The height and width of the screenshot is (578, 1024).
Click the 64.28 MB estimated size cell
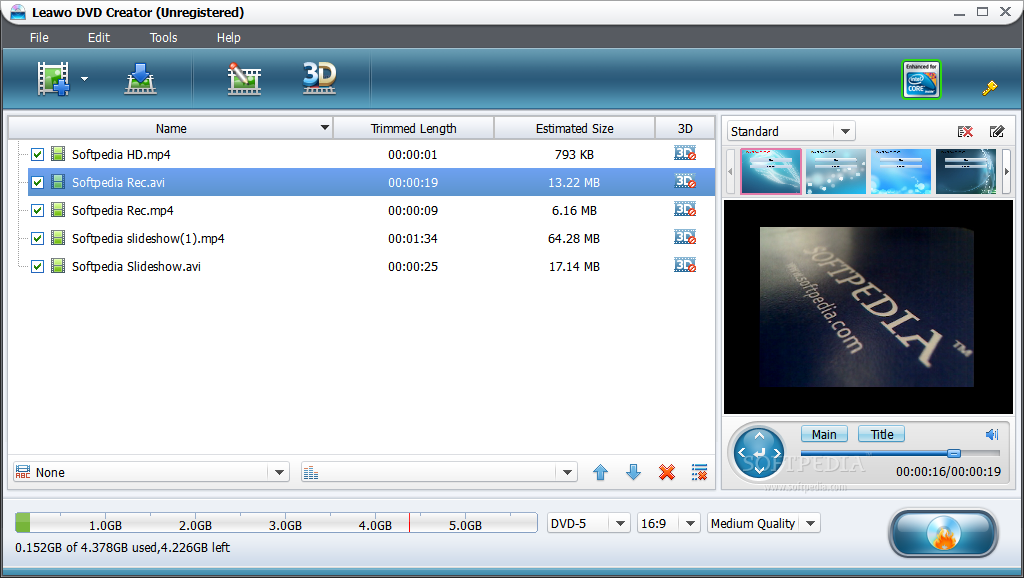[574, 238]
